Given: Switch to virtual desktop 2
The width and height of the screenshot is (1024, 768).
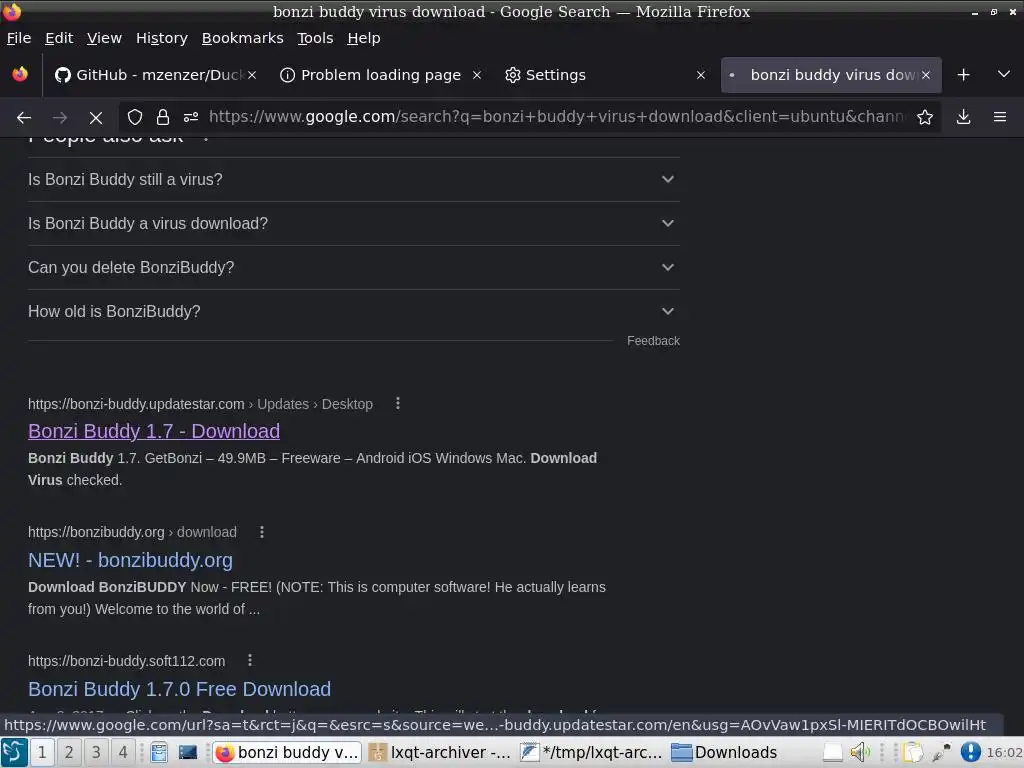Looking at the screenshot, I should [69, 752].
